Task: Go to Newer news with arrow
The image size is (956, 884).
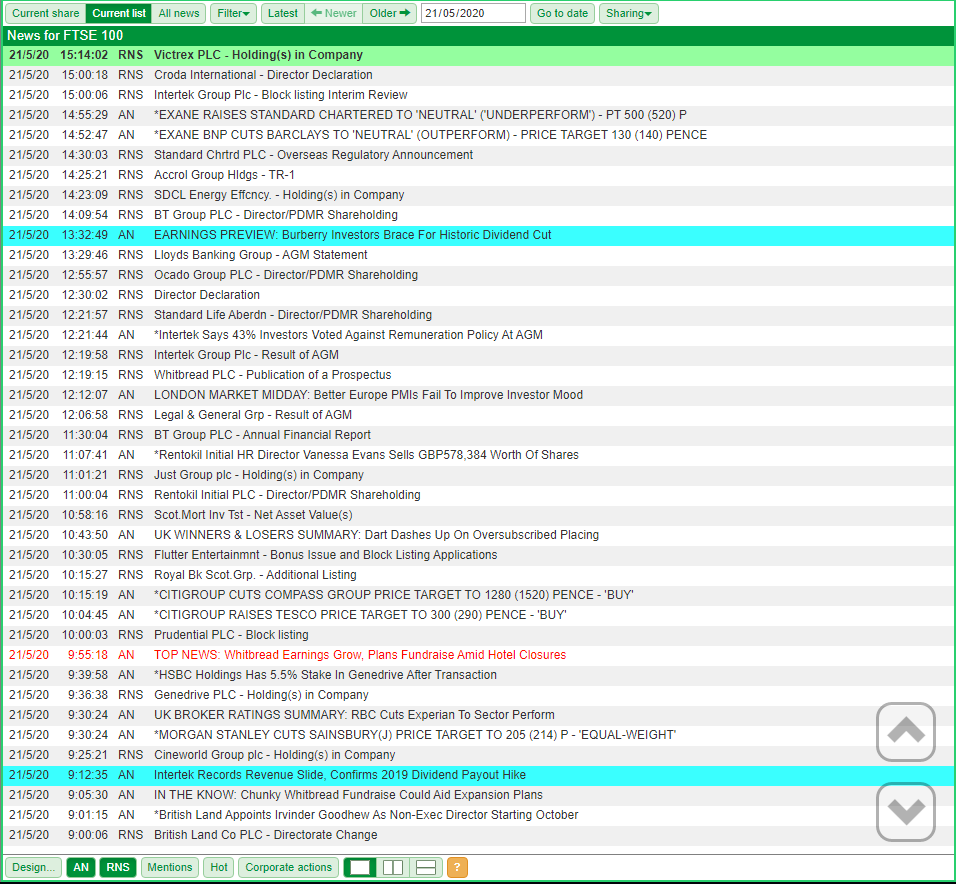Action: 333,13
